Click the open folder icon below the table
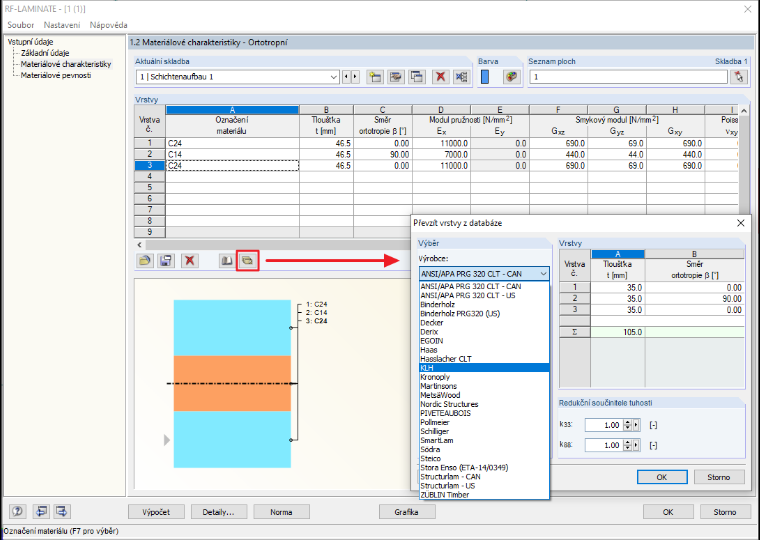 (x=144, y=261)
